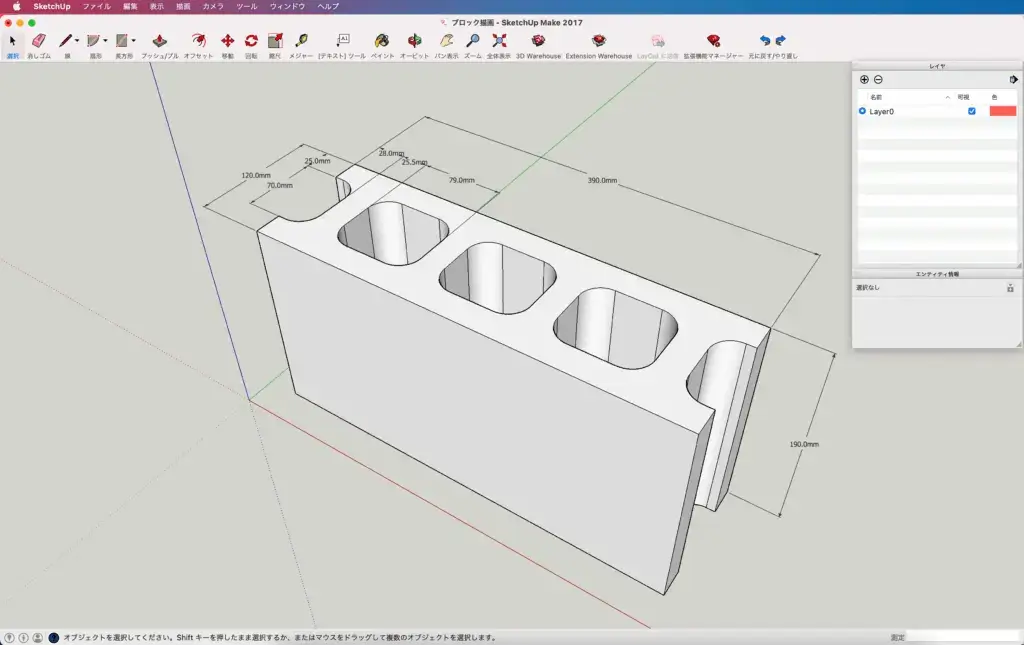The image size is (1024, 645).
Task: Select the Scale tool icon
Action: tap(275, 40)
